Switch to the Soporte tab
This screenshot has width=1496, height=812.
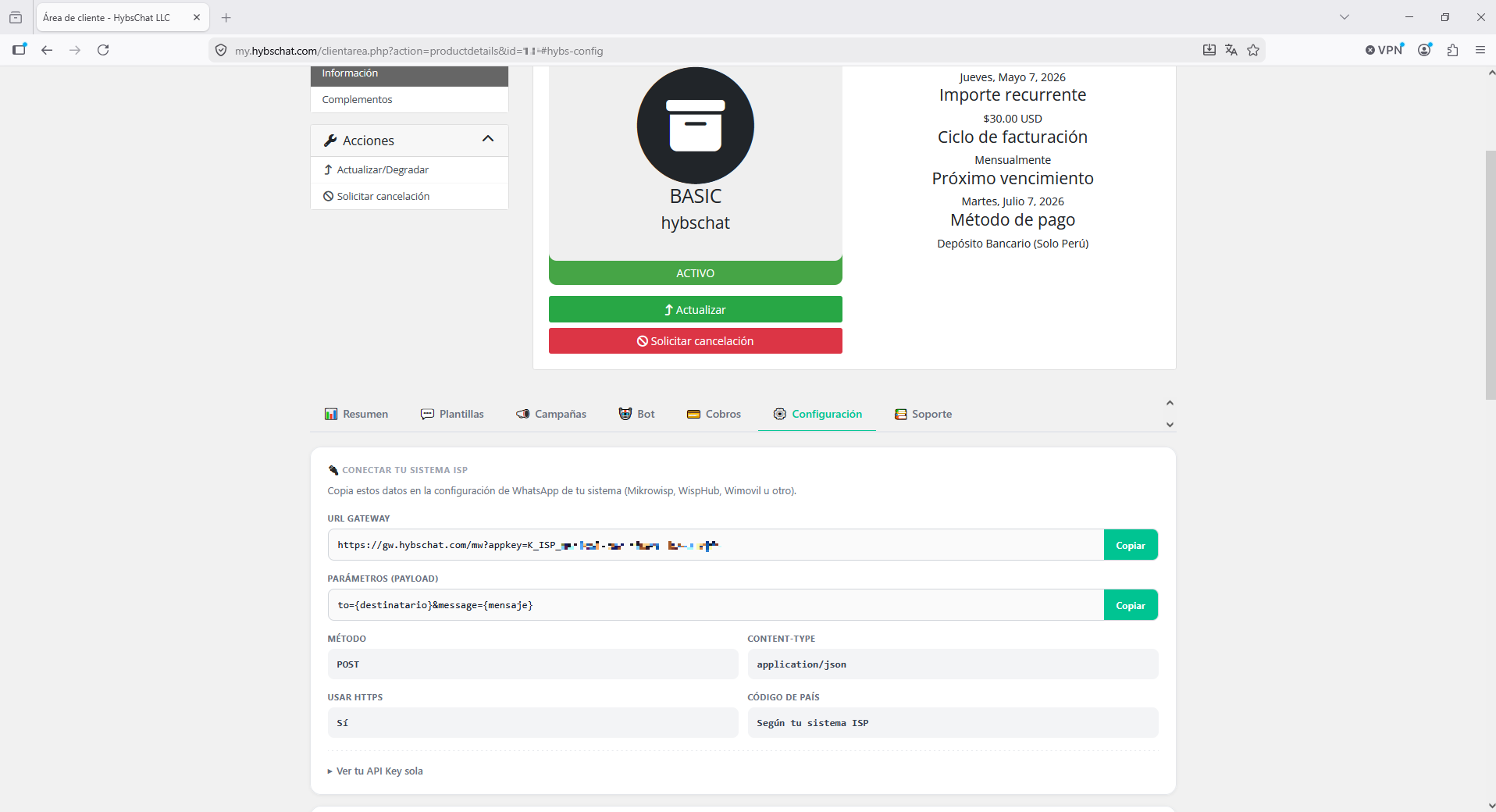(x=923, y=414)
